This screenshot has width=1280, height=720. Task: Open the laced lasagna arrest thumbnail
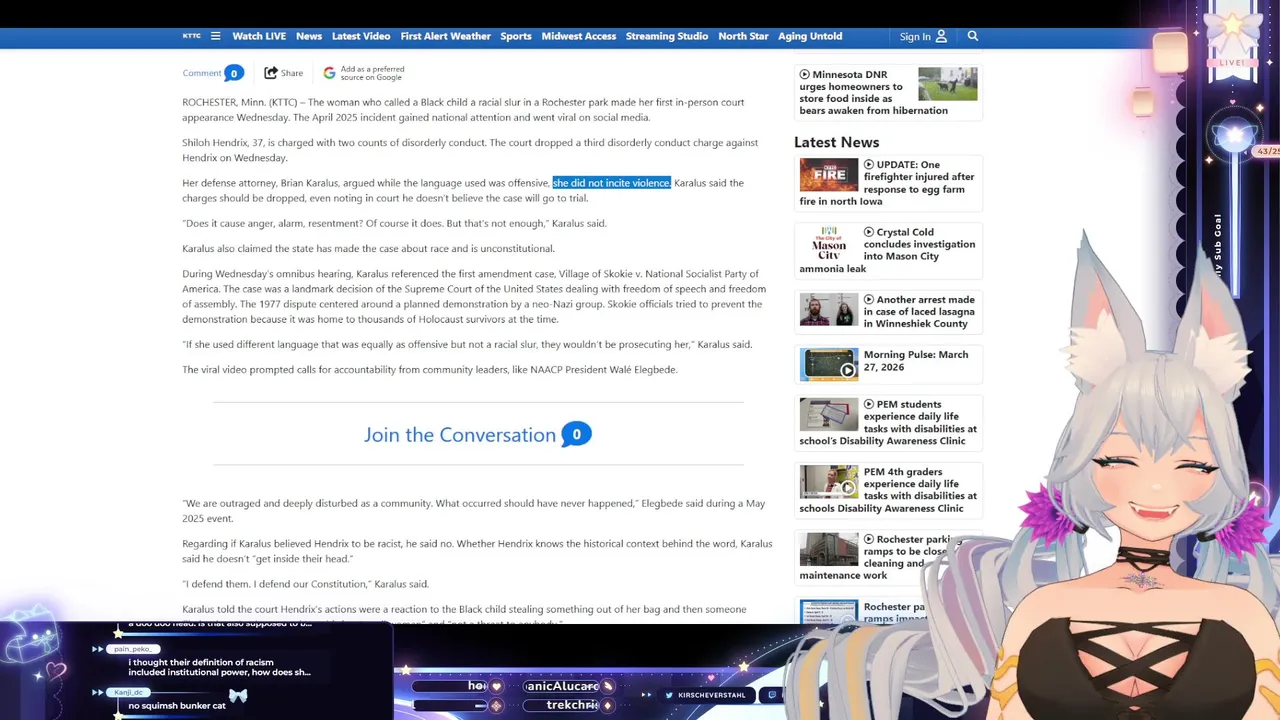point(829,309)
